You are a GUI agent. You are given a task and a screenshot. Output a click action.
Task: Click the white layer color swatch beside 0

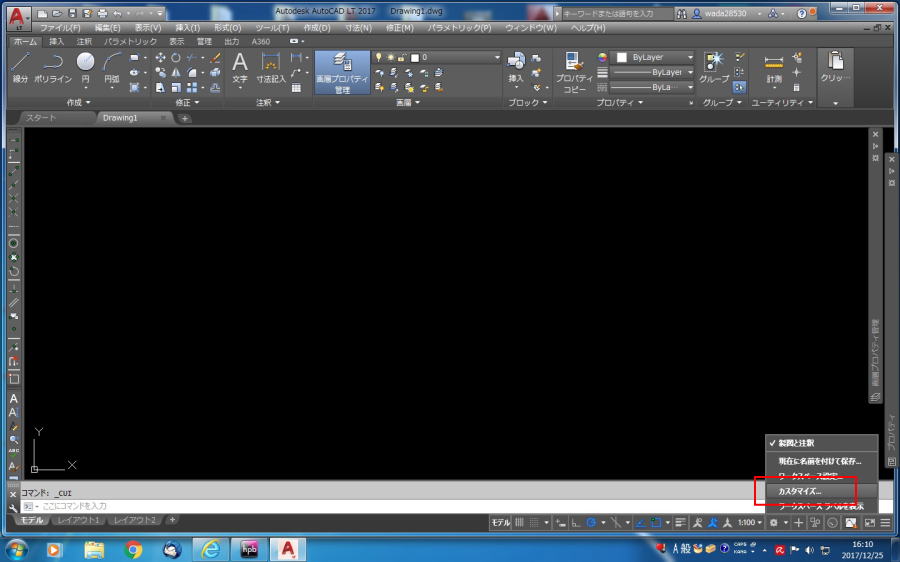coord(415,58)
